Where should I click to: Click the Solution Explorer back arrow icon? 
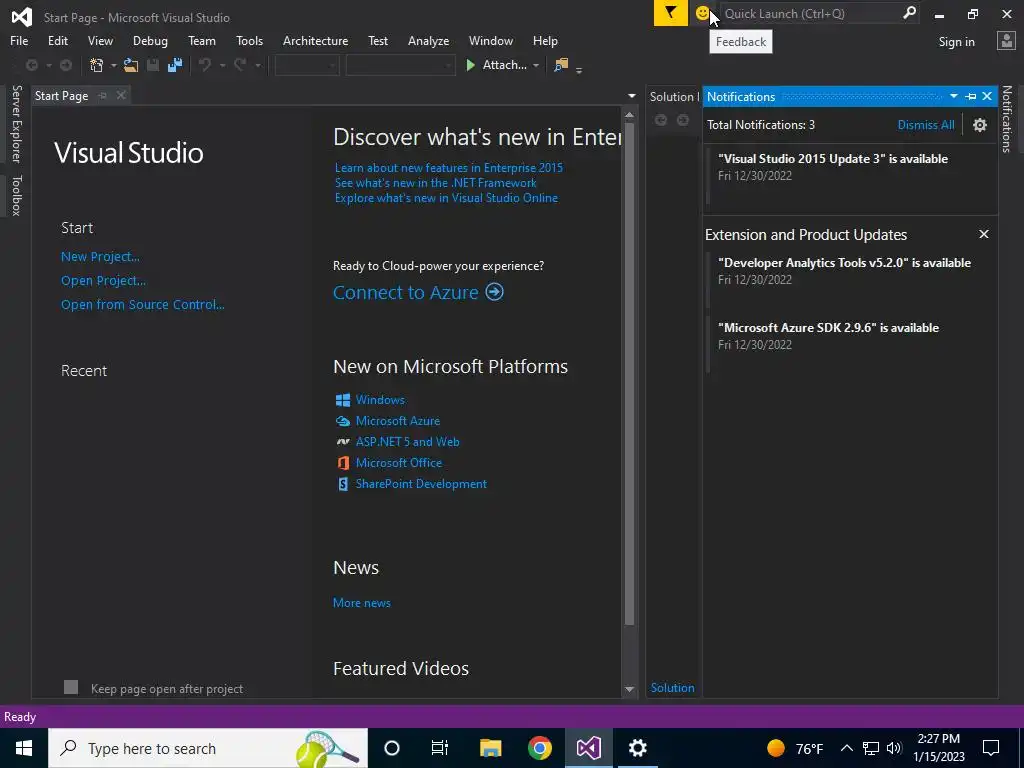[x=661, y=120]
